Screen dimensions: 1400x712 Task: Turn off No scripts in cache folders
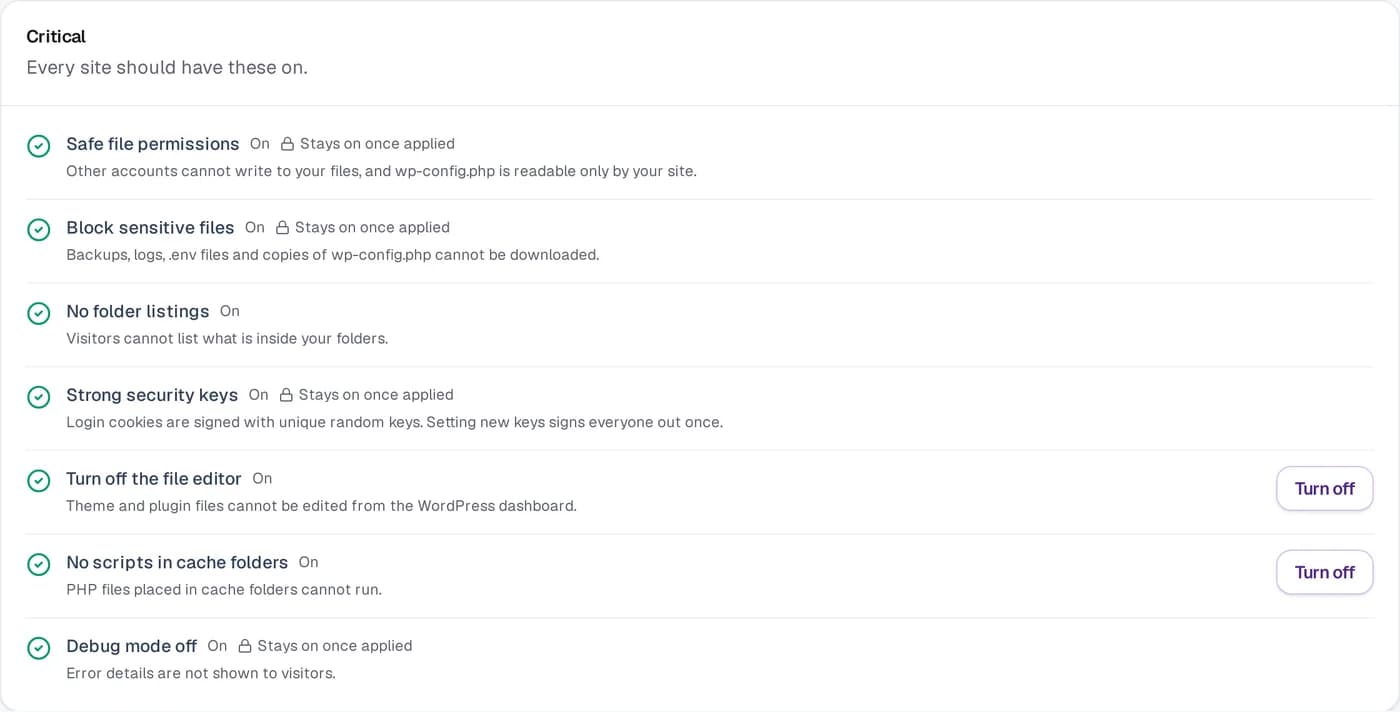click(1324, 572)
